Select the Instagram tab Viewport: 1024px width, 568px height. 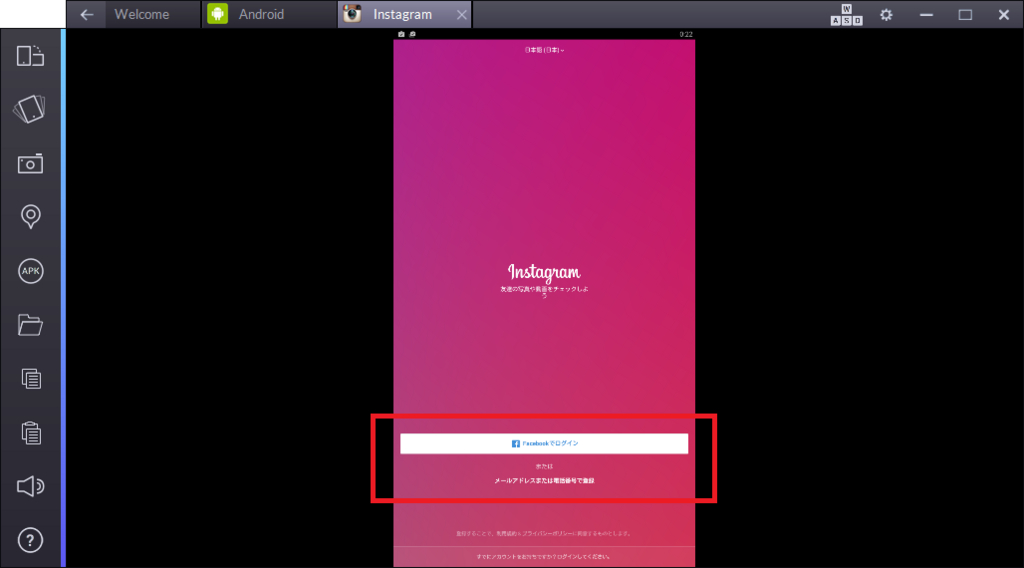point(402,14)
